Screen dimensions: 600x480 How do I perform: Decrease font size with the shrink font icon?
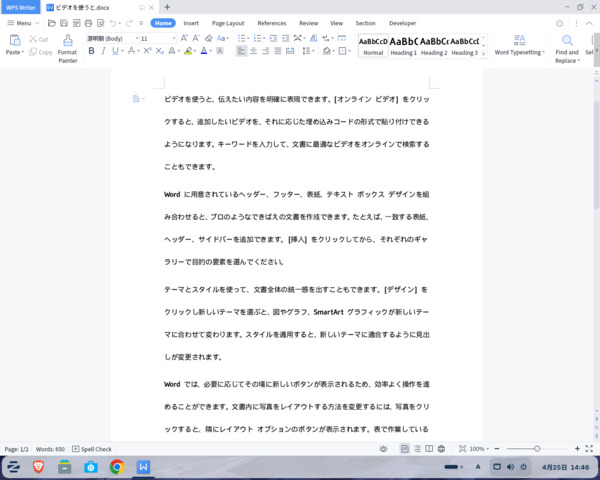pyautogui.click(x=196, y=38)
